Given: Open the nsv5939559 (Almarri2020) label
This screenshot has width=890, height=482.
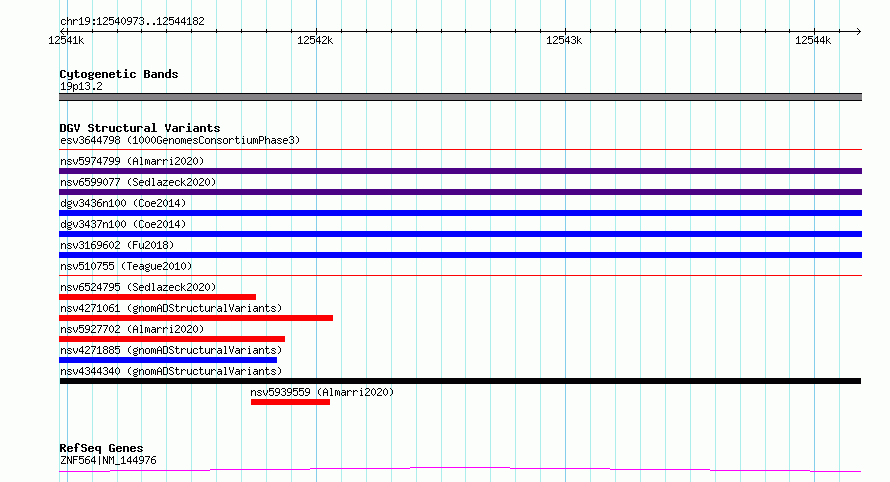Looking at the screenshot, I should coord(322,392).
